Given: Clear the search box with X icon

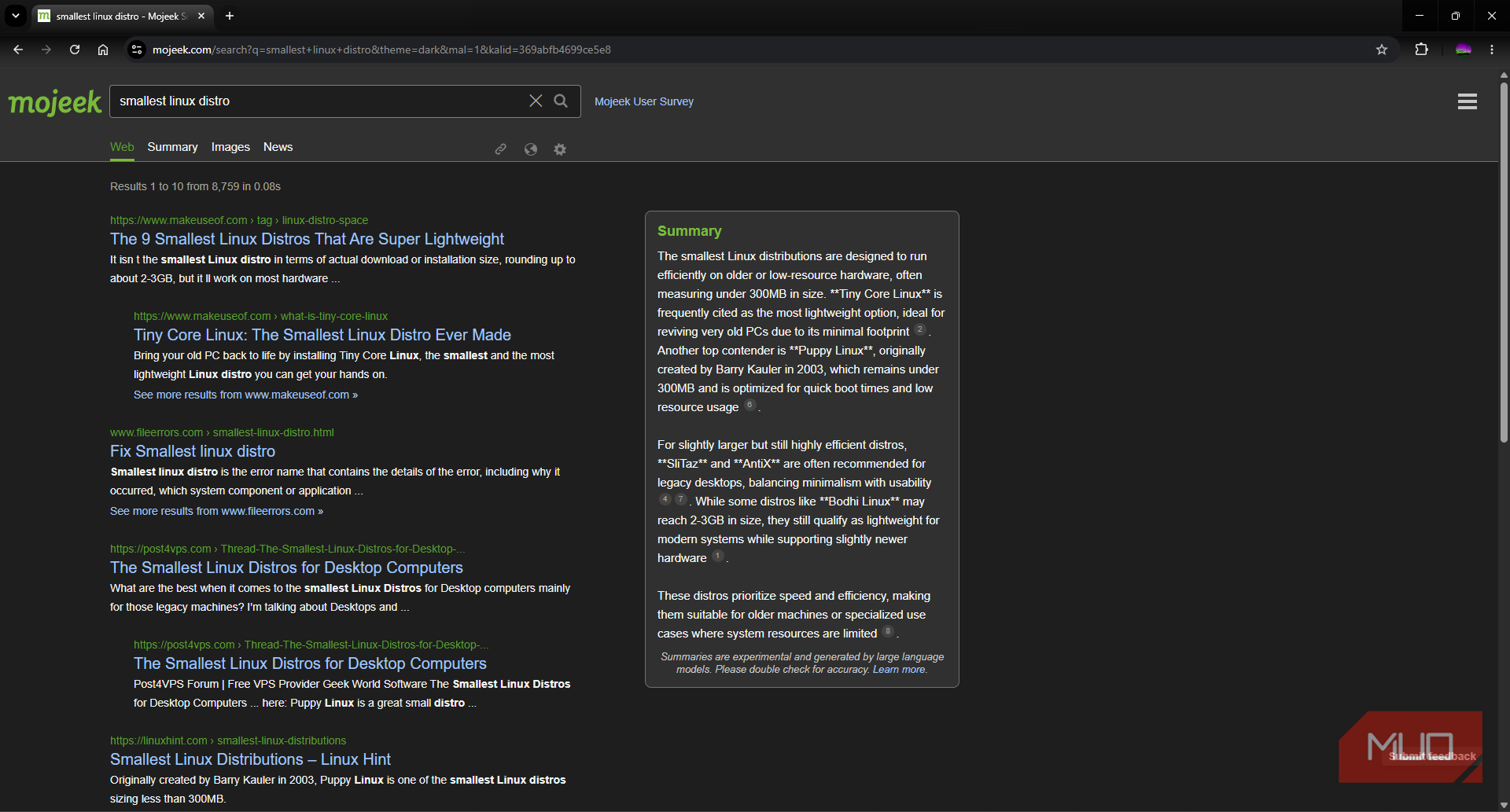Looking at the screenshot, I should 536,101.
